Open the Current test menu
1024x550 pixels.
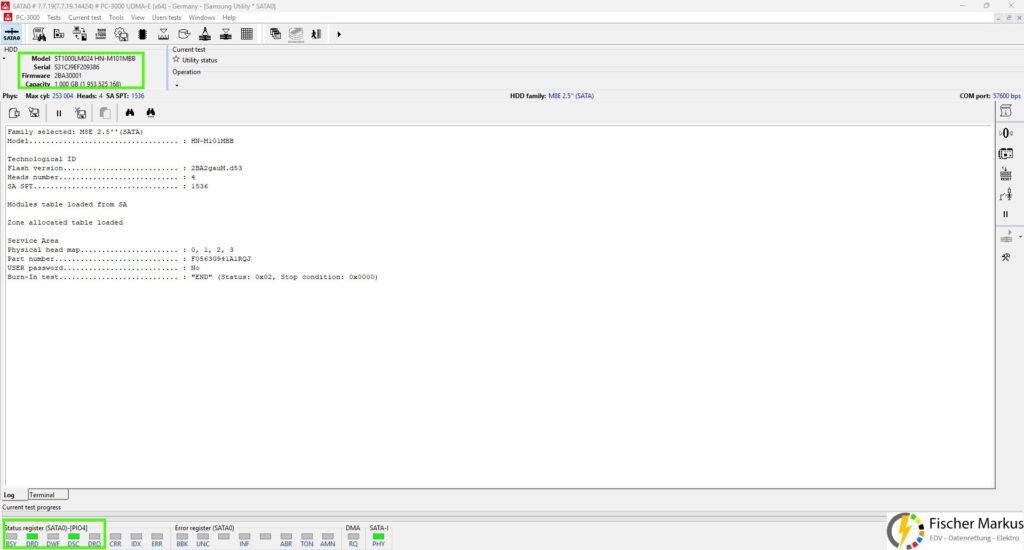pyautogui.click(x=85, y=18)
